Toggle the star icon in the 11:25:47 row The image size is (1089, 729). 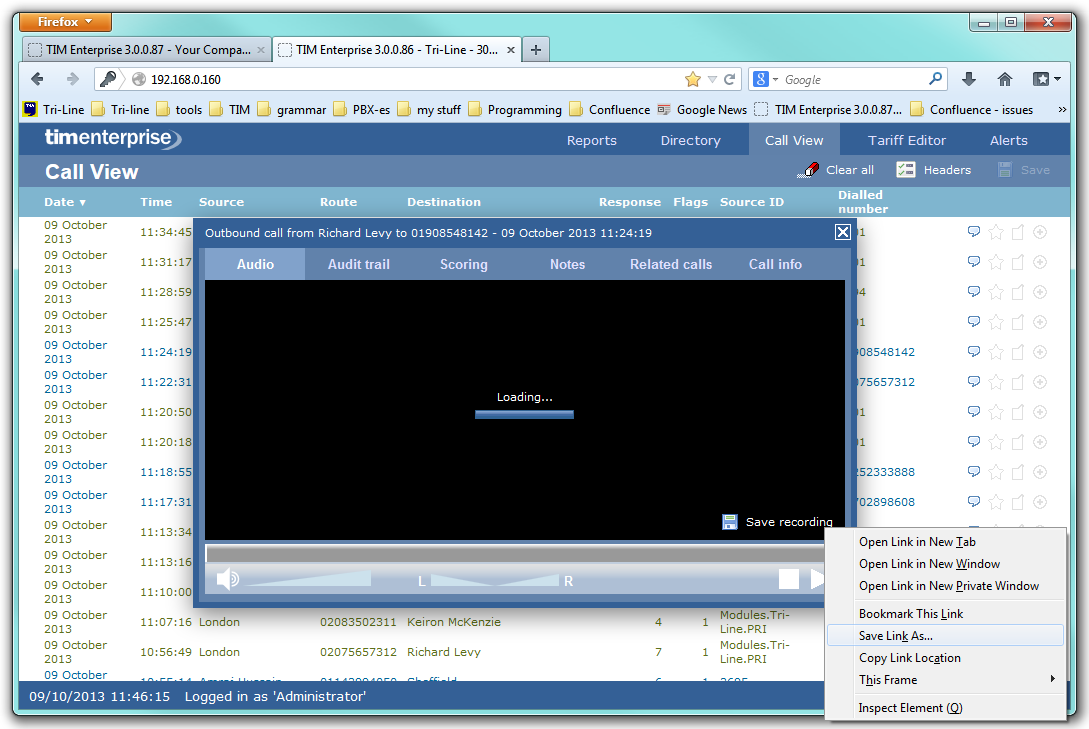tap(996, 322)
